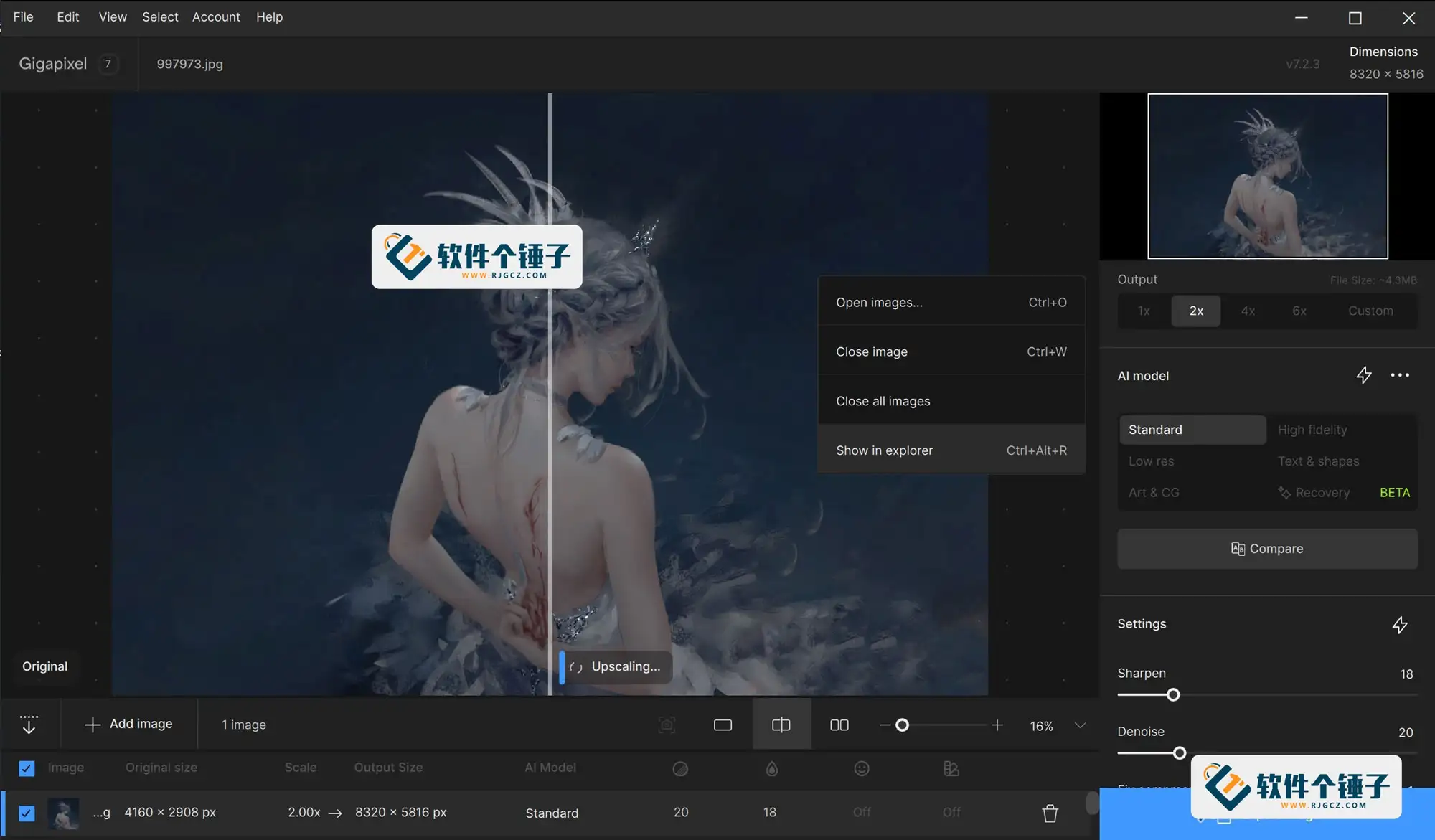Image resolution: width=1435 pixels, height=840 pixels.
Task: Switch to single view layout
Action: (723, 725)
